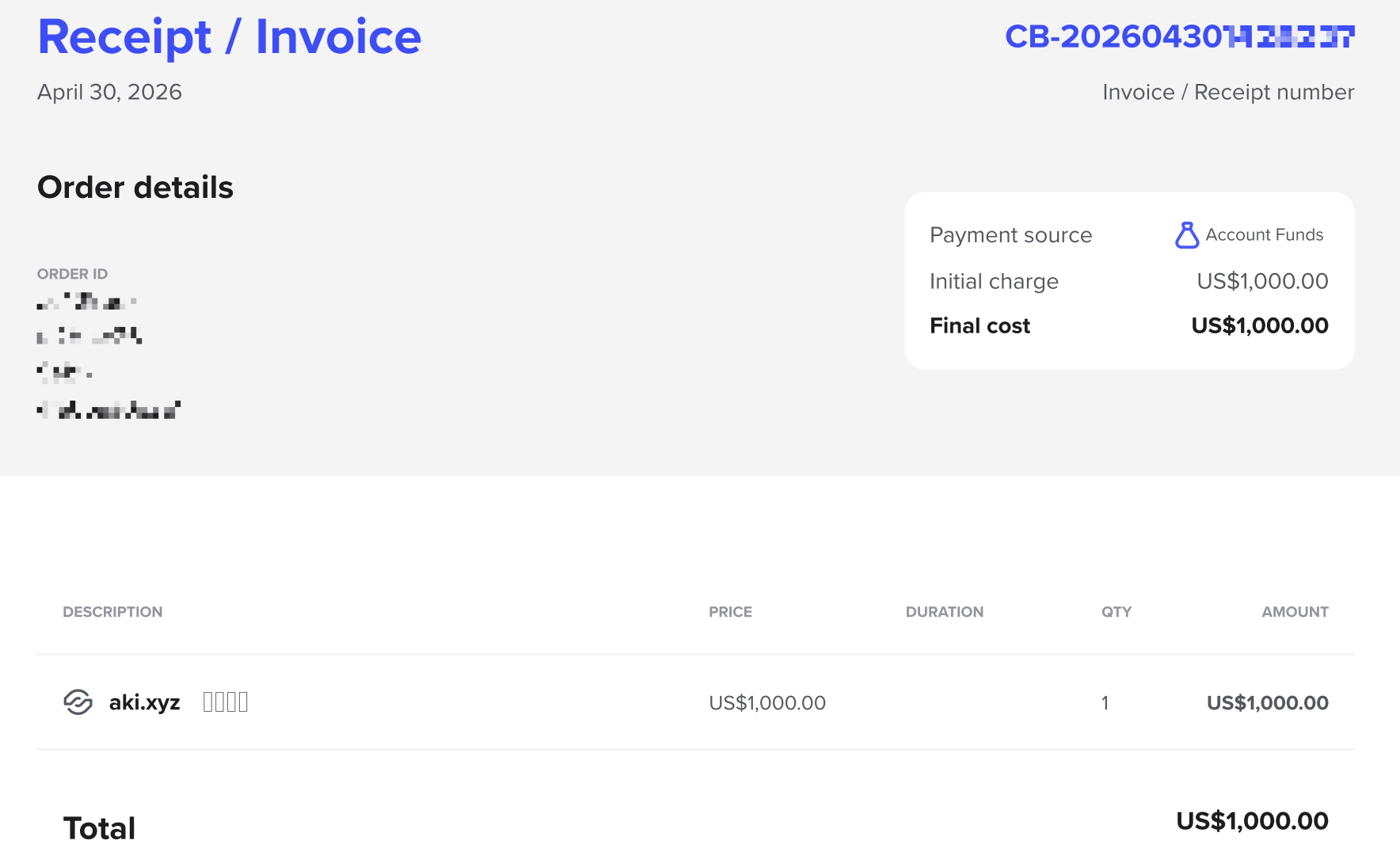Click the DESCRIPTION column header

click(x=112, y=612)
